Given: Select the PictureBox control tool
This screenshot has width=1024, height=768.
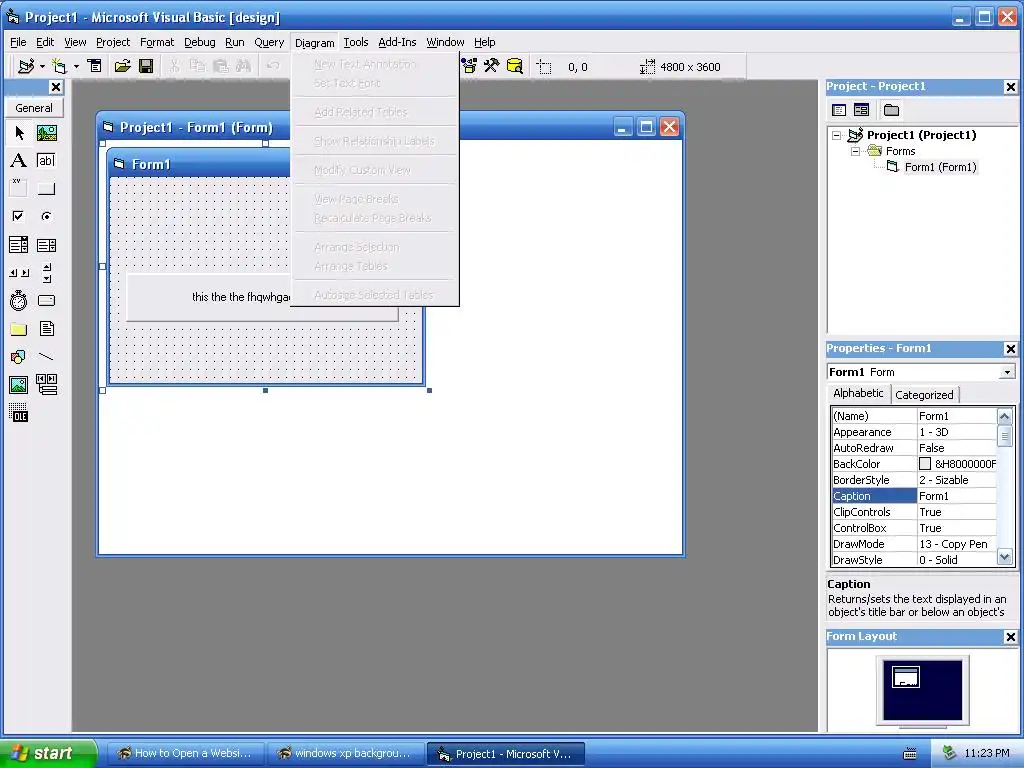Looking at the screenshot, I should (46, 133).
